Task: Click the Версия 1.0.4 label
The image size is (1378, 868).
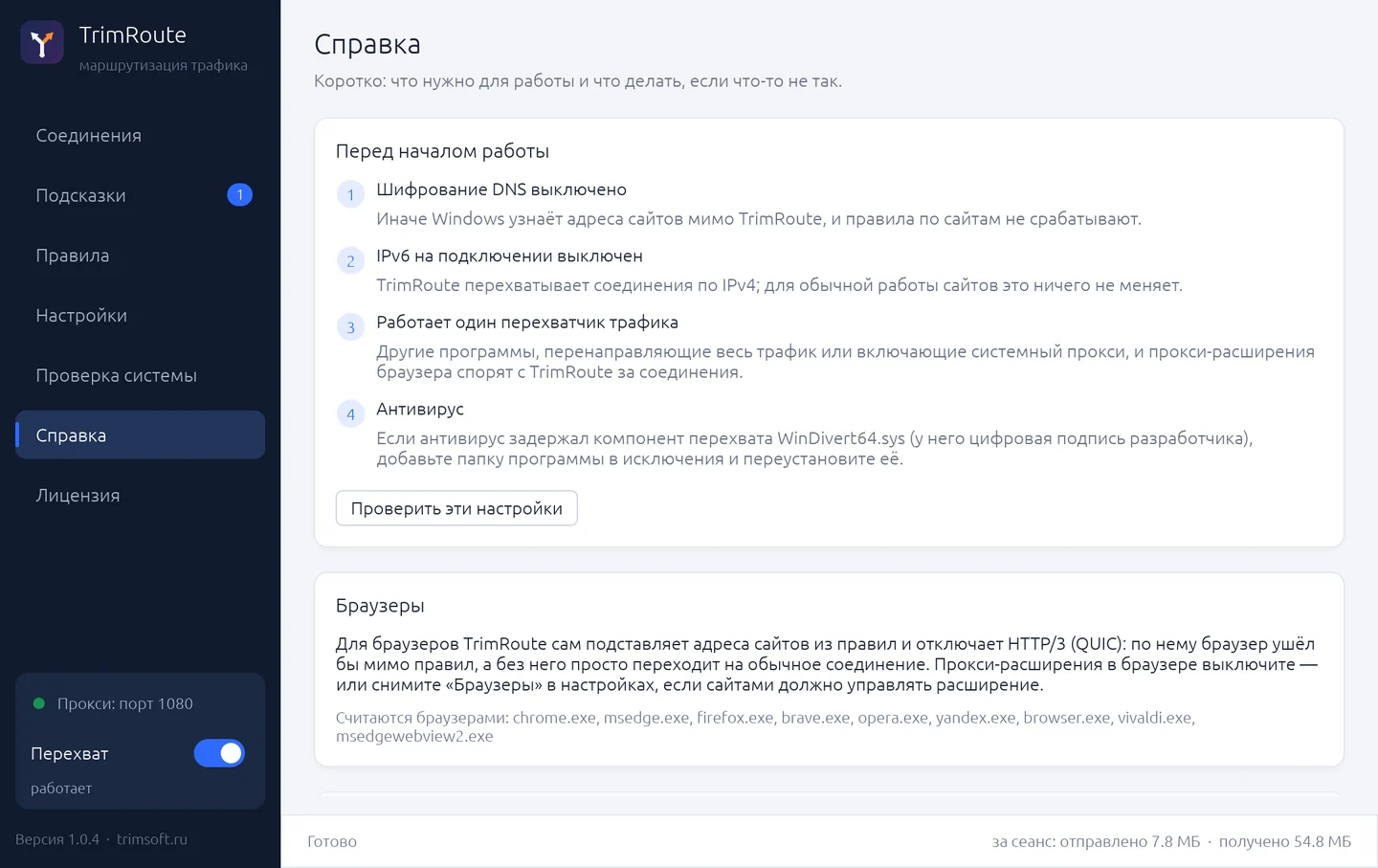Action: [57, 839]
